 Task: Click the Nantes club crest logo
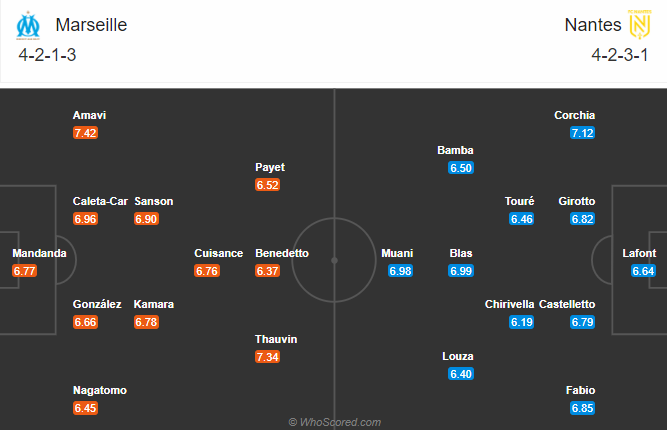[x=639, y=24]
